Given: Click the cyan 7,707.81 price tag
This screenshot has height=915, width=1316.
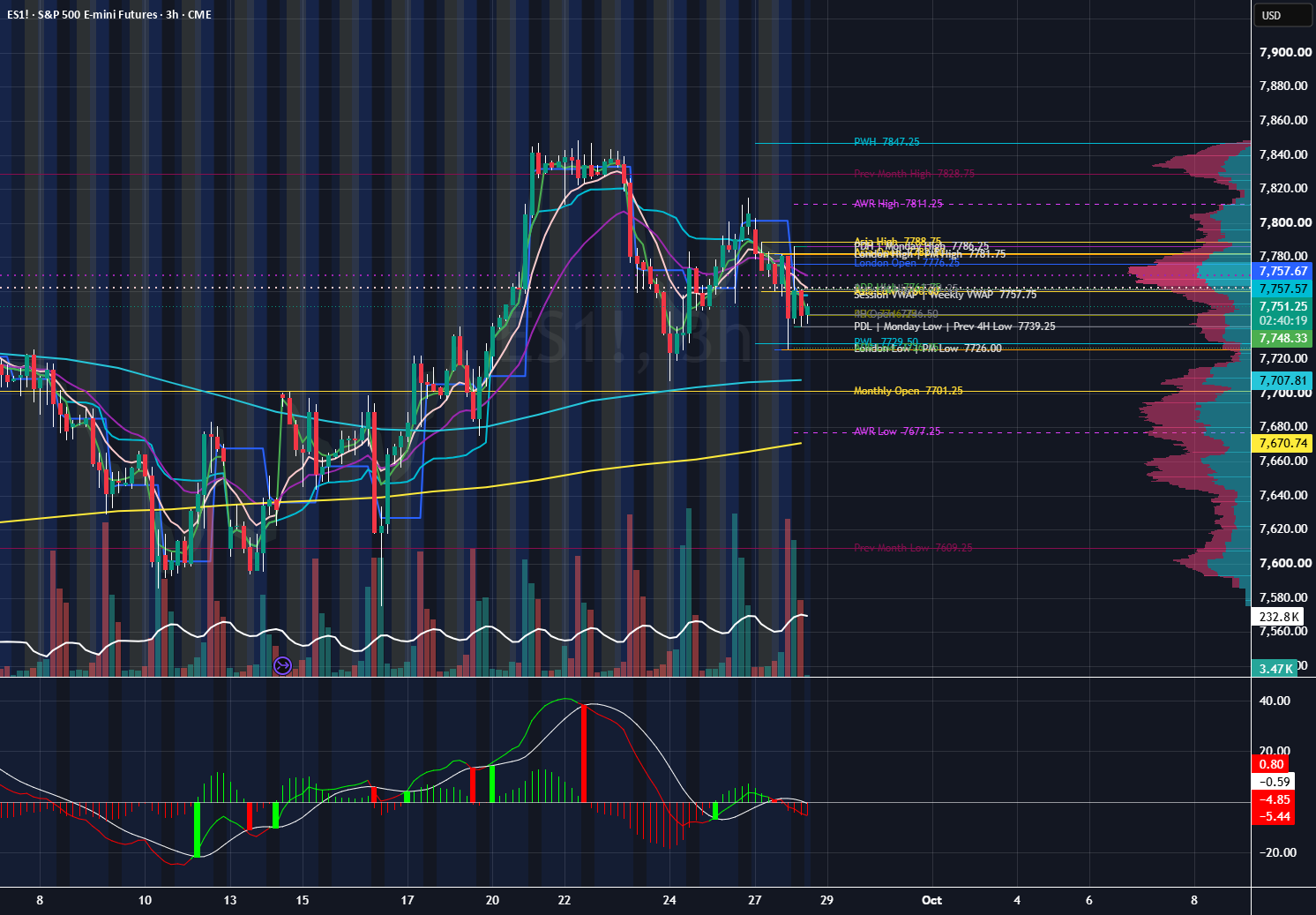Looking at the screenshot, I should point(1282,380).
